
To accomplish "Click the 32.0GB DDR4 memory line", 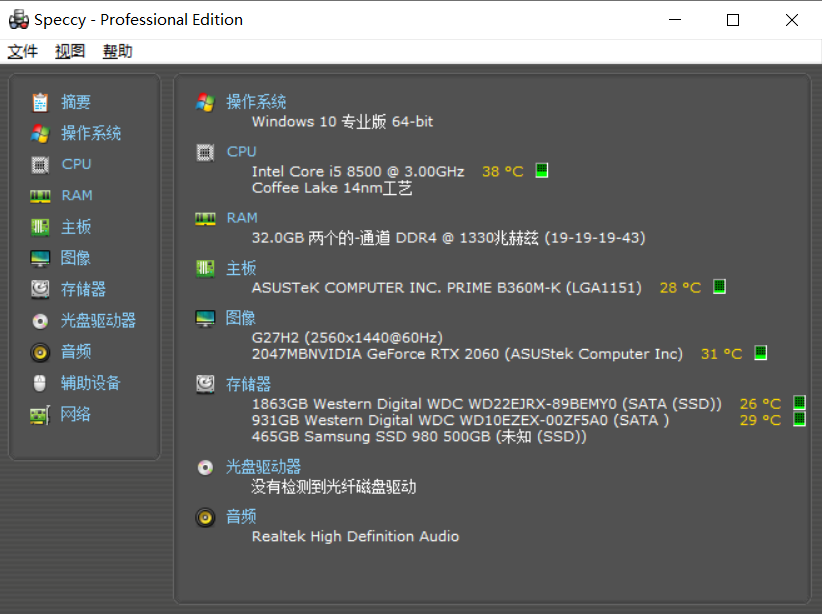I will coord(449,238).
